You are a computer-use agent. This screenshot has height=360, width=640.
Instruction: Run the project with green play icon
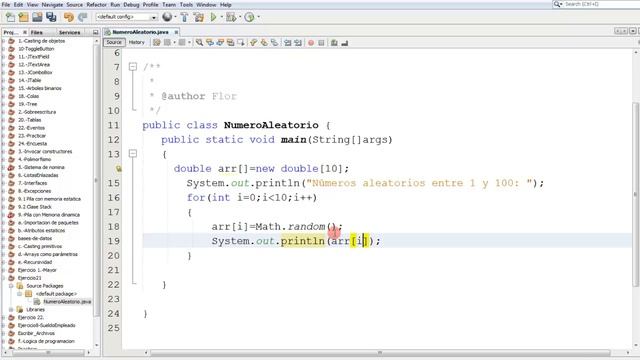pyautogui.click(x=213, y=17)
